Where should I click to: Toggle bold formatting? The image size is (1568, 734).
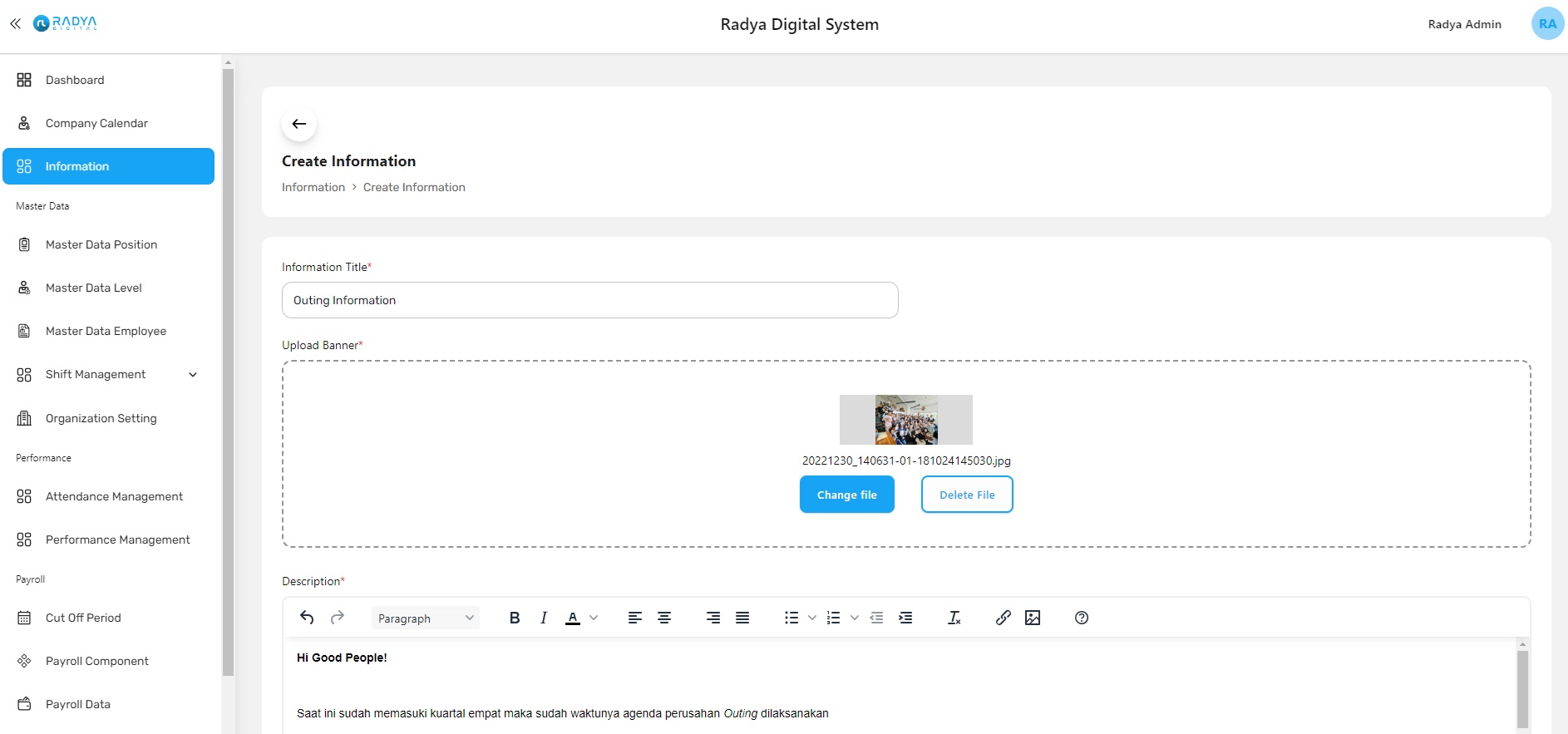[x=515, y=618]
